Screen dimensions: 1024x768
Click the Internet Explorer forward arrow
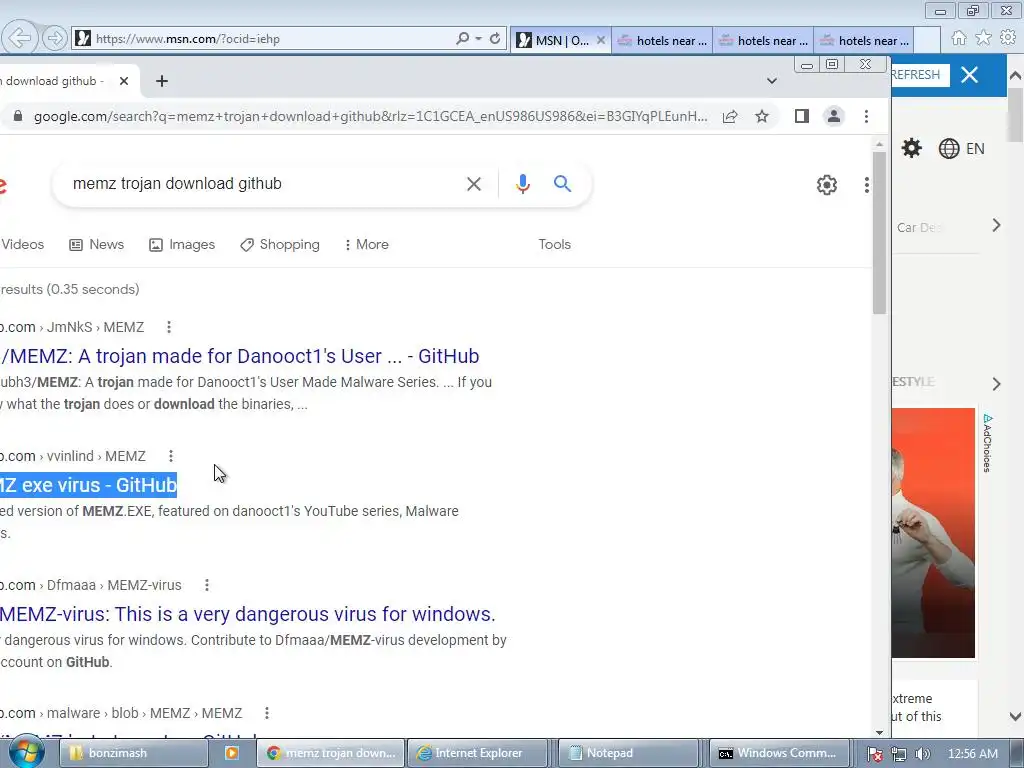[55, 39]
